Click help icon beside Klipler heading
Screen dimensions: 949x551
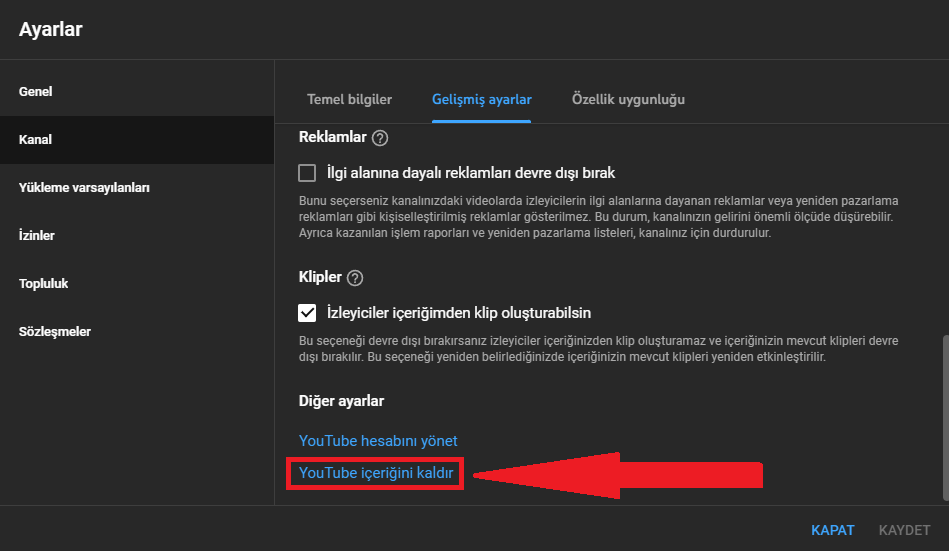pyautogui.click(x=355, y=278)
